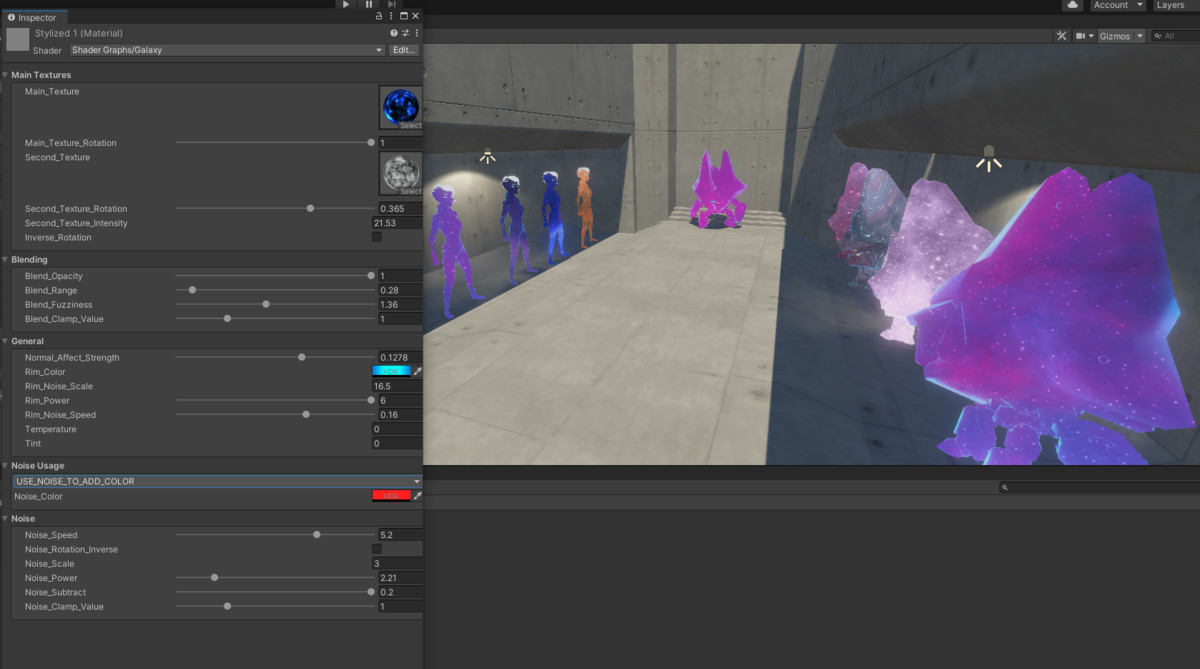The width and height of the screenshot is (1200, 669).
Task: Open the Account dropdown
Action: [x=1117, y=5]
